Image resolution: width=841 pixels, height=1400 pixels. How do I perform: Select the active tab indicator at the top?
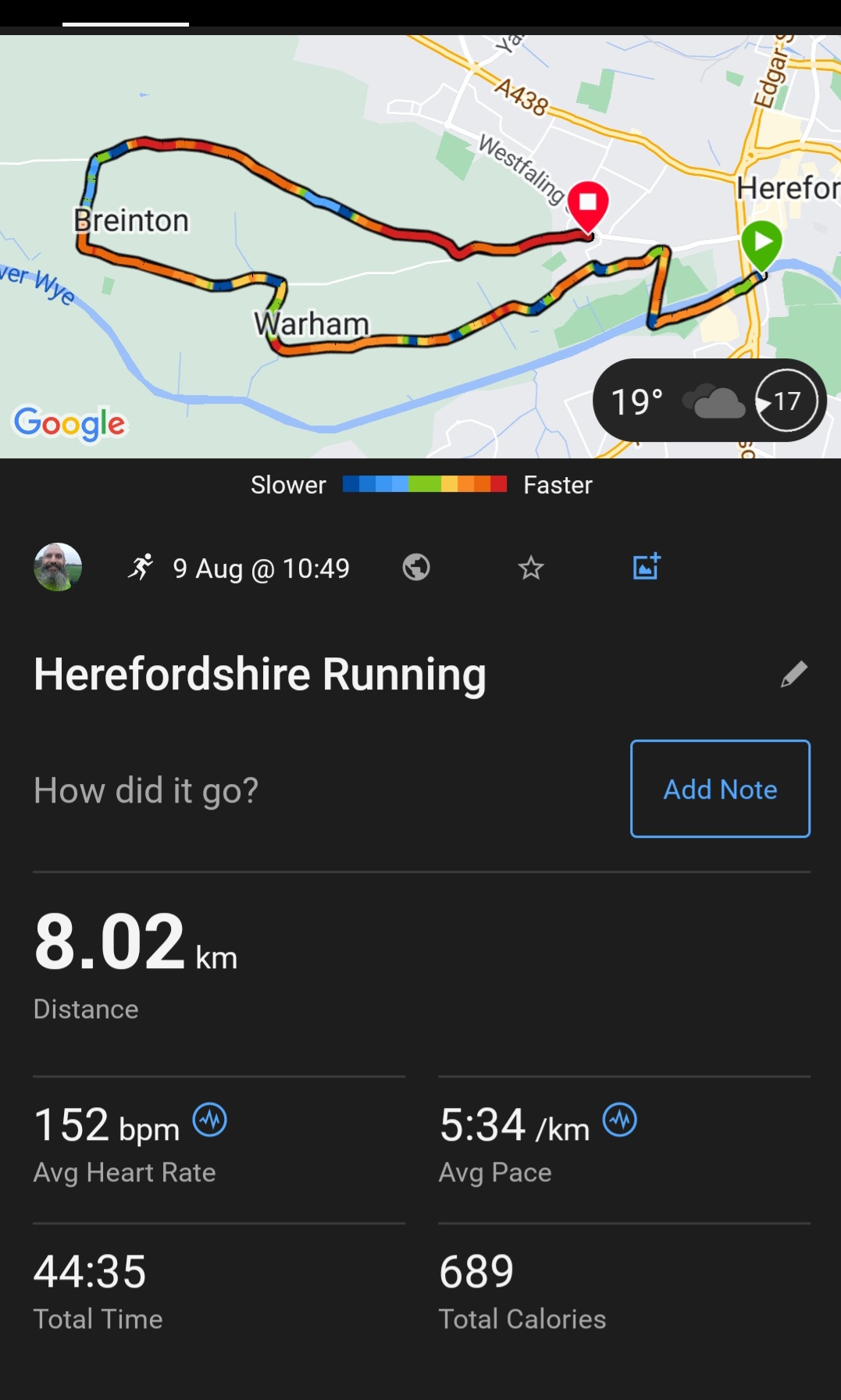[x=126, y=24]
